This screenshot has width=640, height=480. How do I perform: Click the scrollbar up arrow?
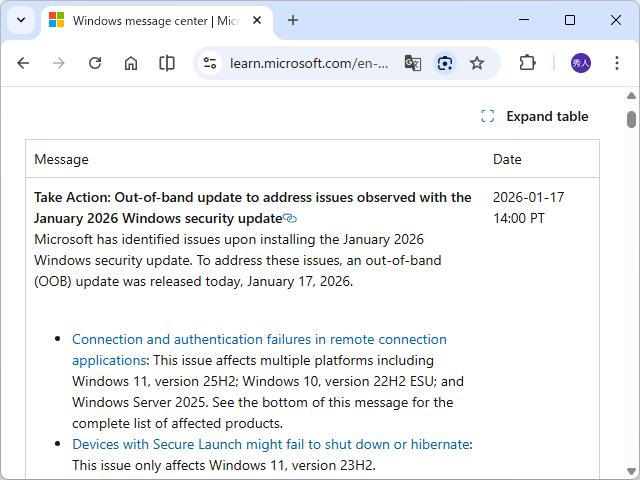(x=631, y=96)
